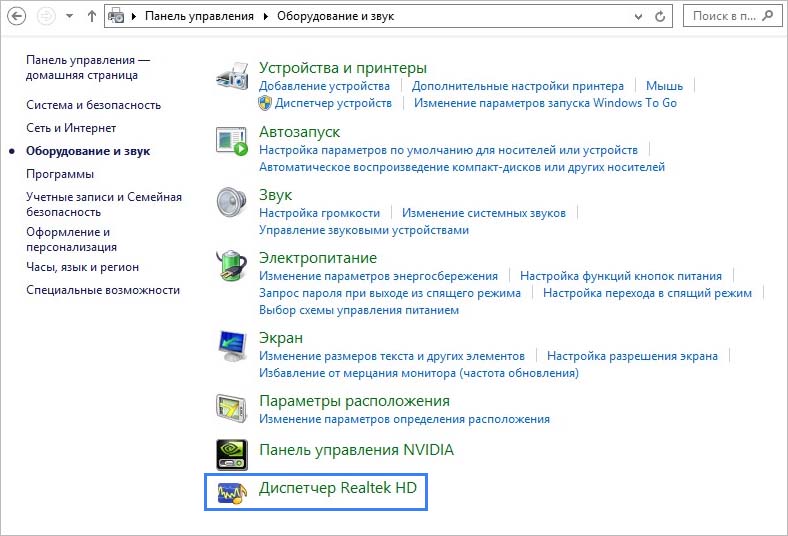Refresh the current page
The width and height of the screenshot is (788, 536).
pos(660,17)
